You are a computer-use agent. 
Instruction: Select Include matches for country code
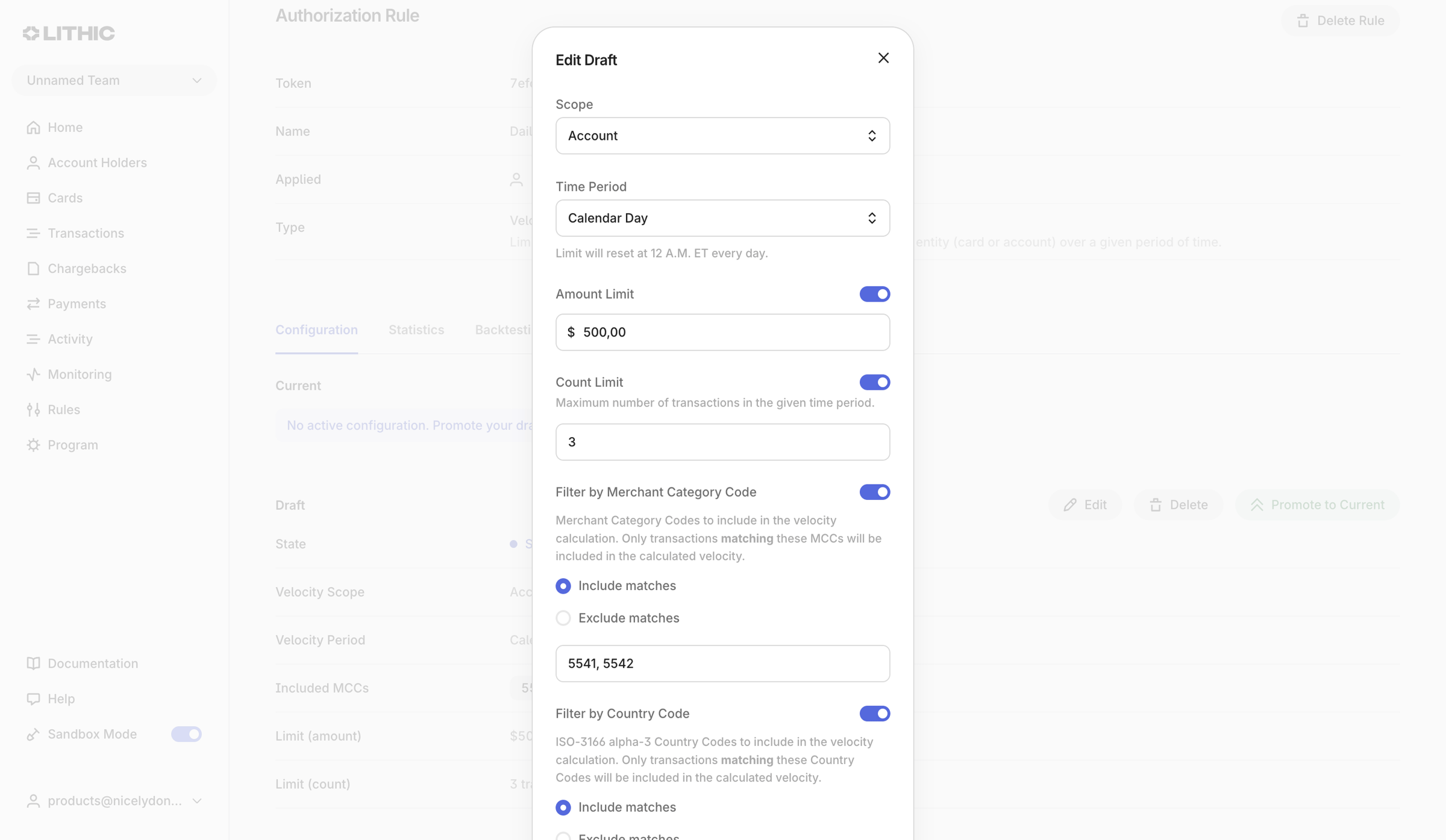563,807
